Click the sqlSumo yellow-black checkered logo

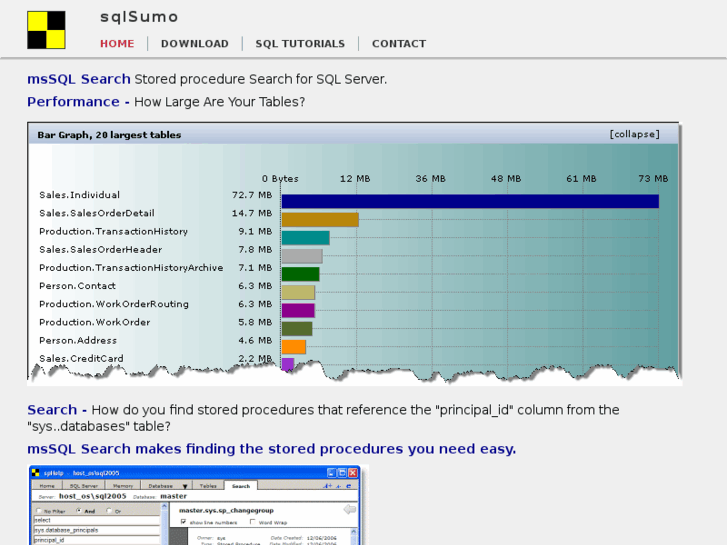[46, 30]
